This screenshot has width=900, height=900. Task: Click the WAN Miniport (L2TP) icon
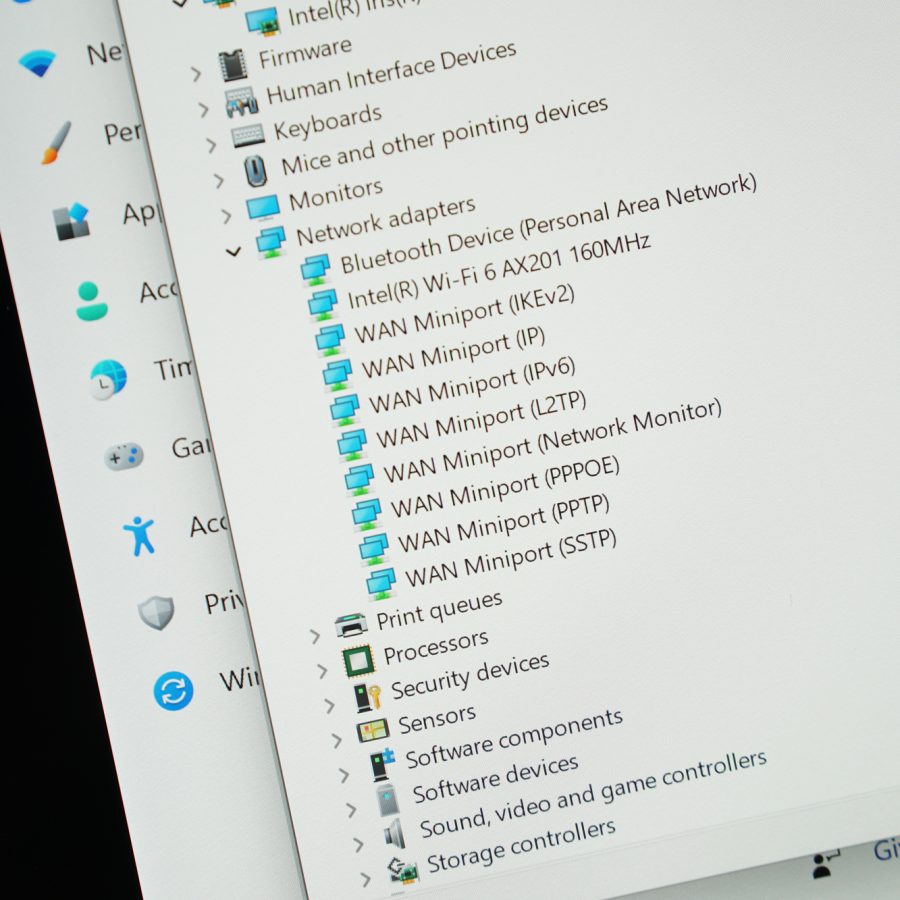(x=352, y=444)
